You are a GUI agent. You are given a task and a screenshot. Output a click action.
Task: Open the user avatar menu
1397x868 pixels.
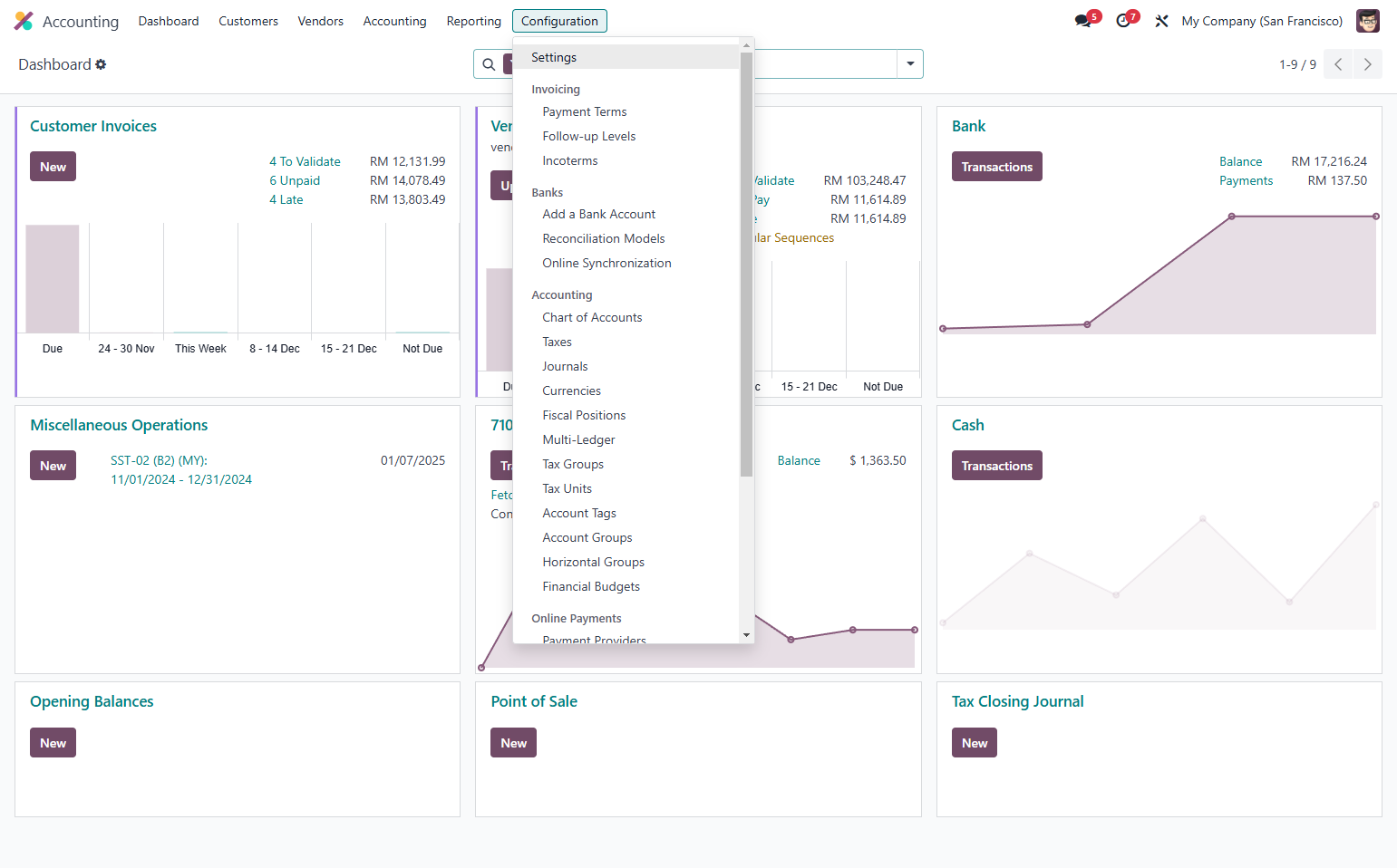[1368, 21]
